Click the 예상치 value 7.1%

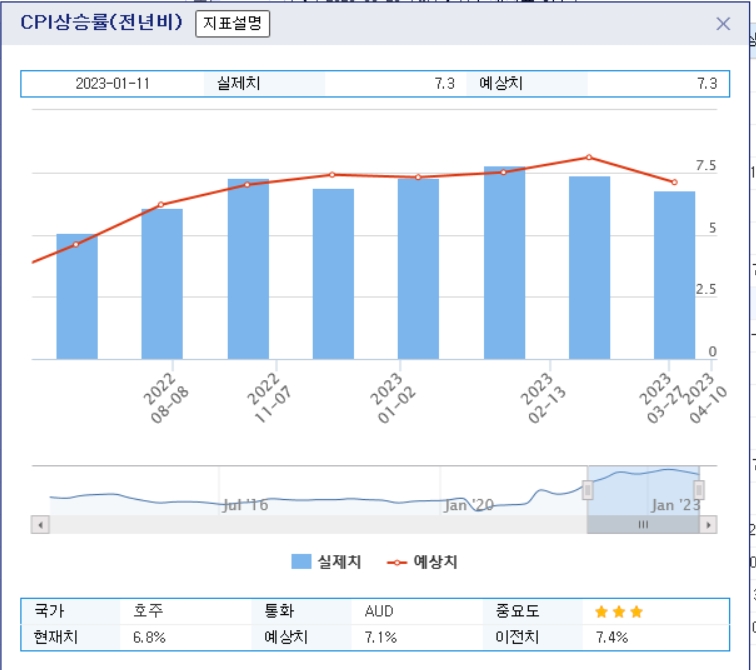380,637
